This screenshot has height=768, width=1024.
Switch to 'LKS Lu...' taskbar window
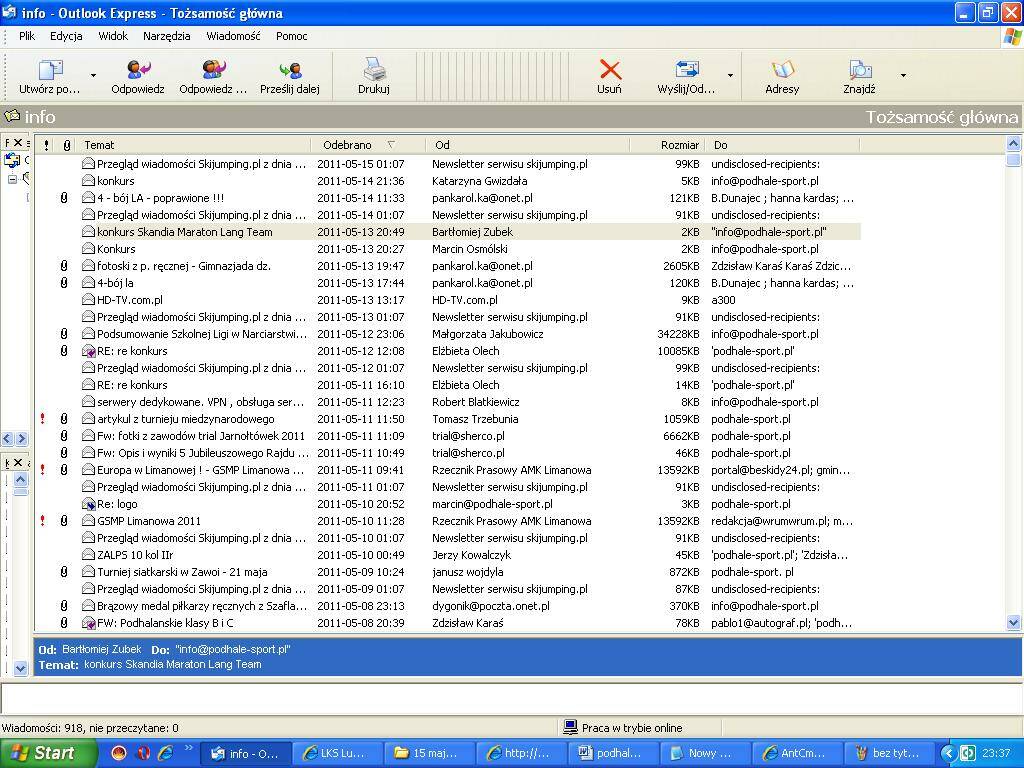pyautogui.click(x=336, y=753)
